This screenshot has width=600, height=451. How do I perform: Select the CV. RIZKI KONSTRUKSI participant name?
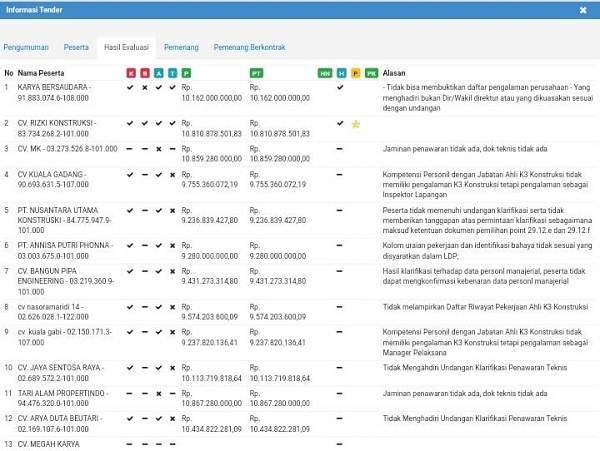pyautogui.click(x=57, y=129)
